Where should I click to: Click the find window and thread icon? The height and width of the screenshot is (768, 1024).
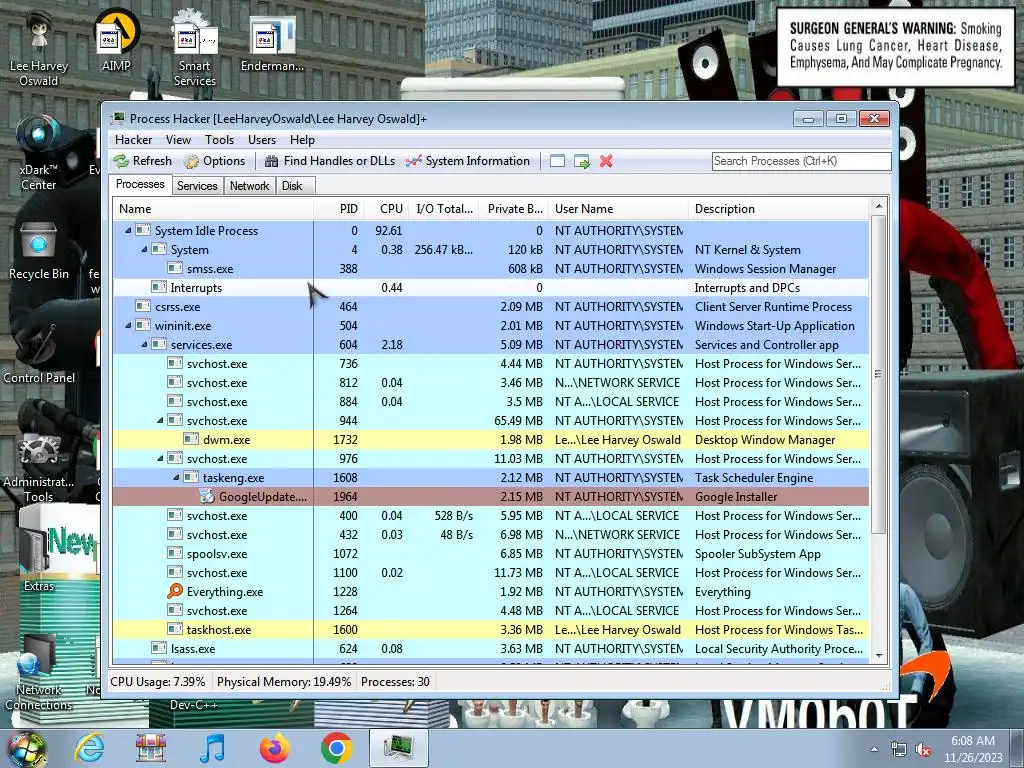coord(581,161)
